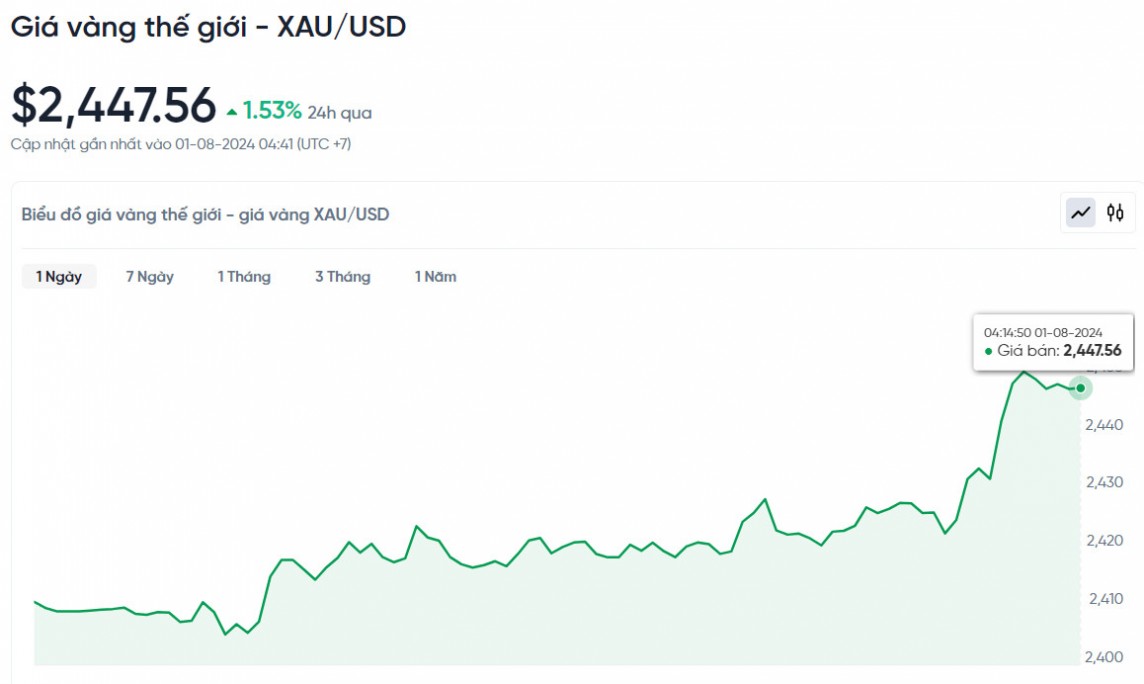1144x684 pixels.
Task: Click the $2,447.56 current price
Action: tap(113, 106)
